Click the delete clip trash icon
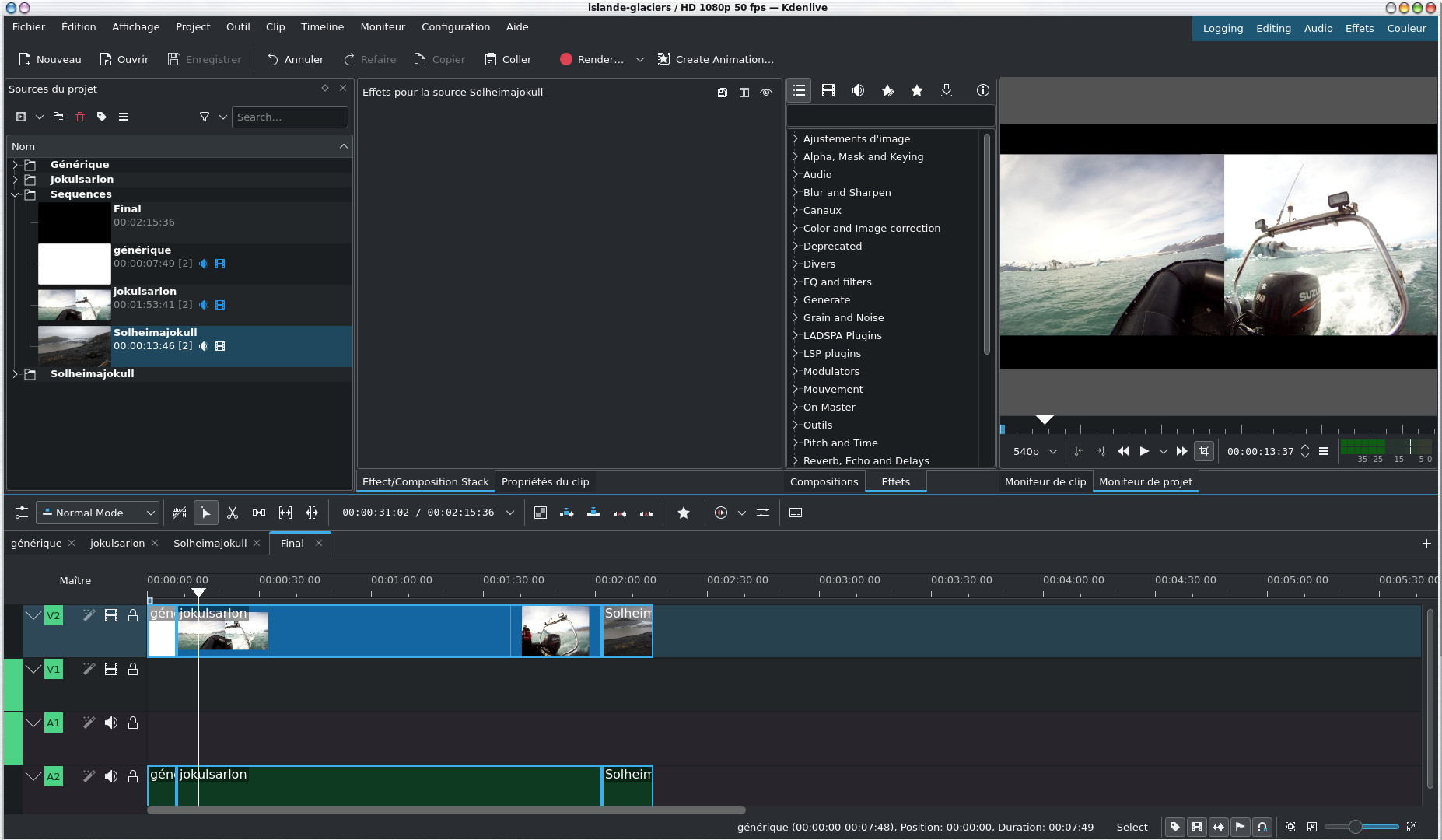 coord(80,117)
